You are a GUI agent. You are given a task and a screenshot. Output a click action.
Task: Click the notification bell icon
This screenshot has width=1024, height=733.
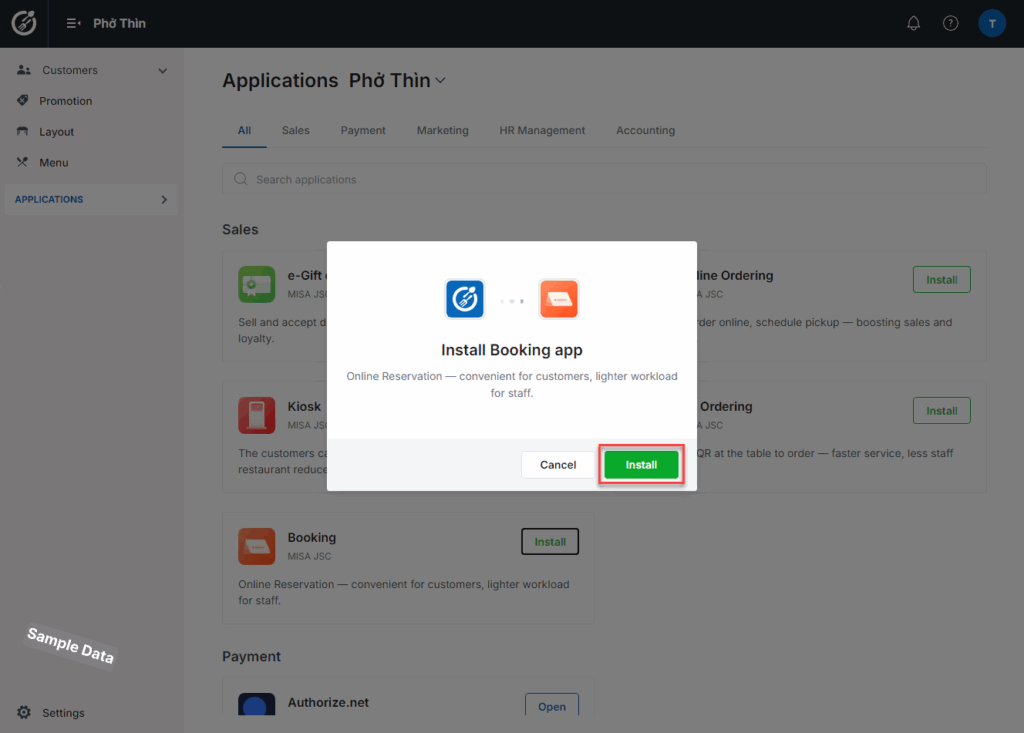(x=913, y=23)
